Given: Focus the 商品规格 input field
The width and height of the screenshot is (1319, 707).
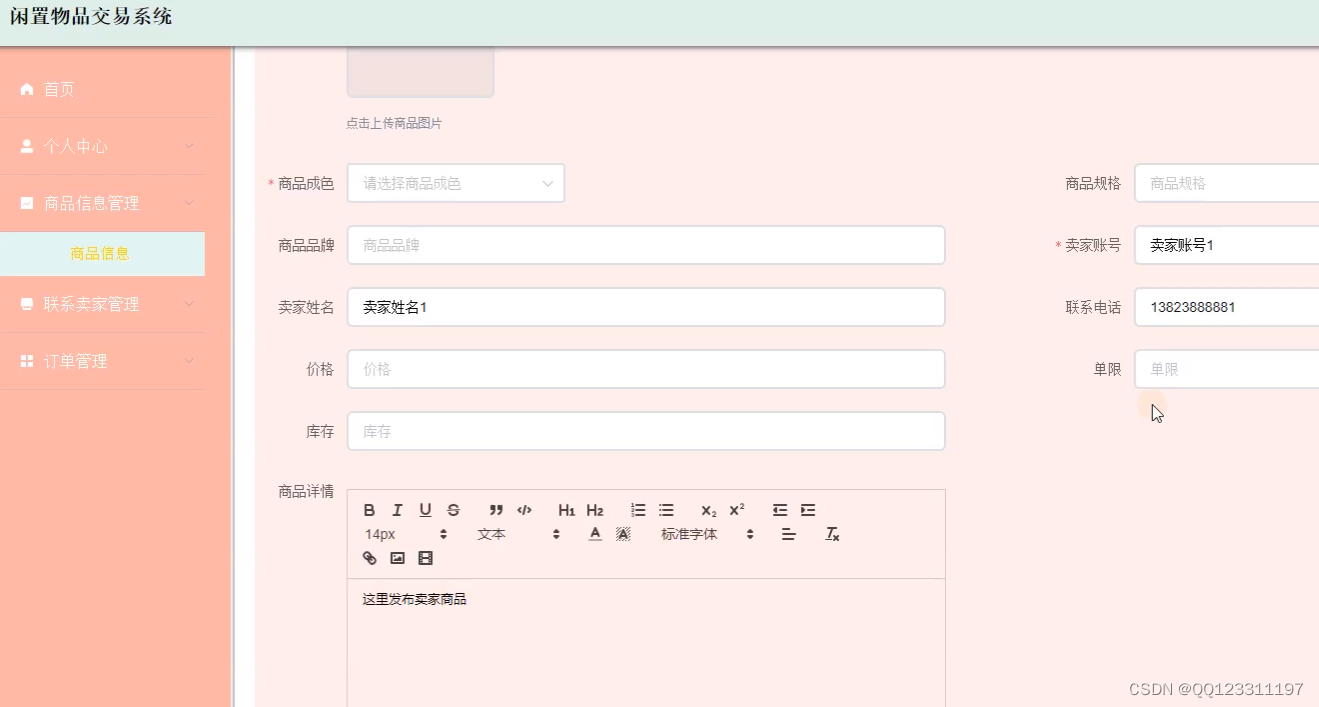Looking at the screenshot, I should (x=1226, y=183).
